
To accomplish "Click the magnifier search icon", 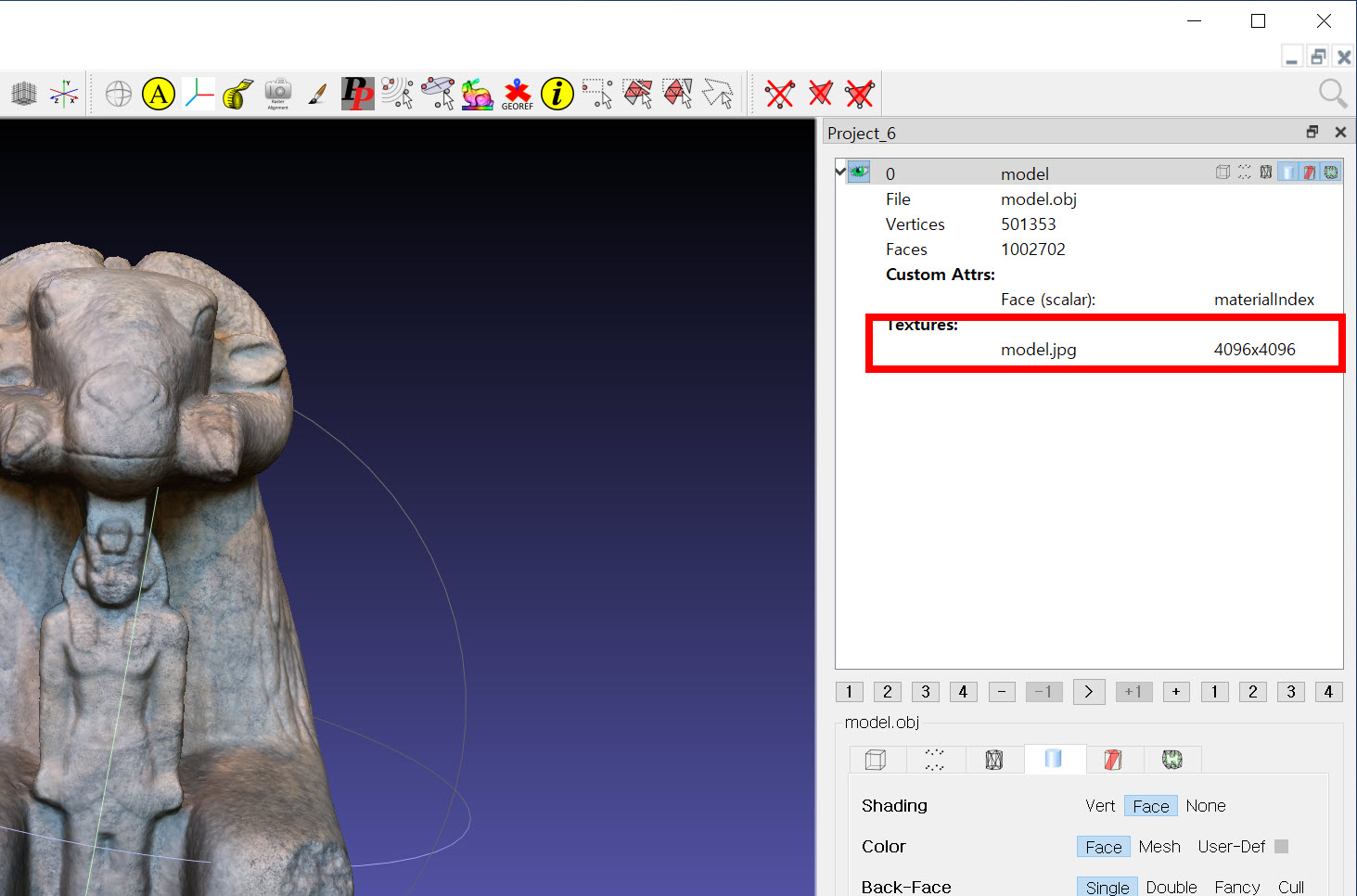I will (x=1333, y=94).
